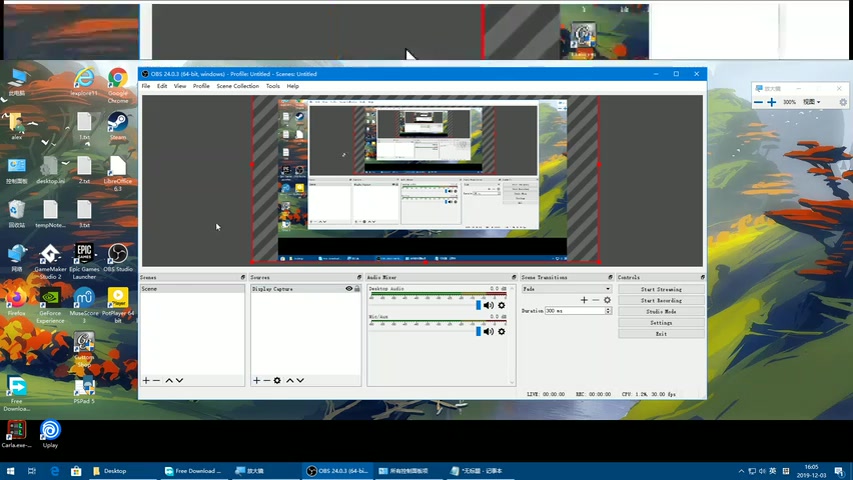Click the Studio Mode button

(x=661, y=311)
